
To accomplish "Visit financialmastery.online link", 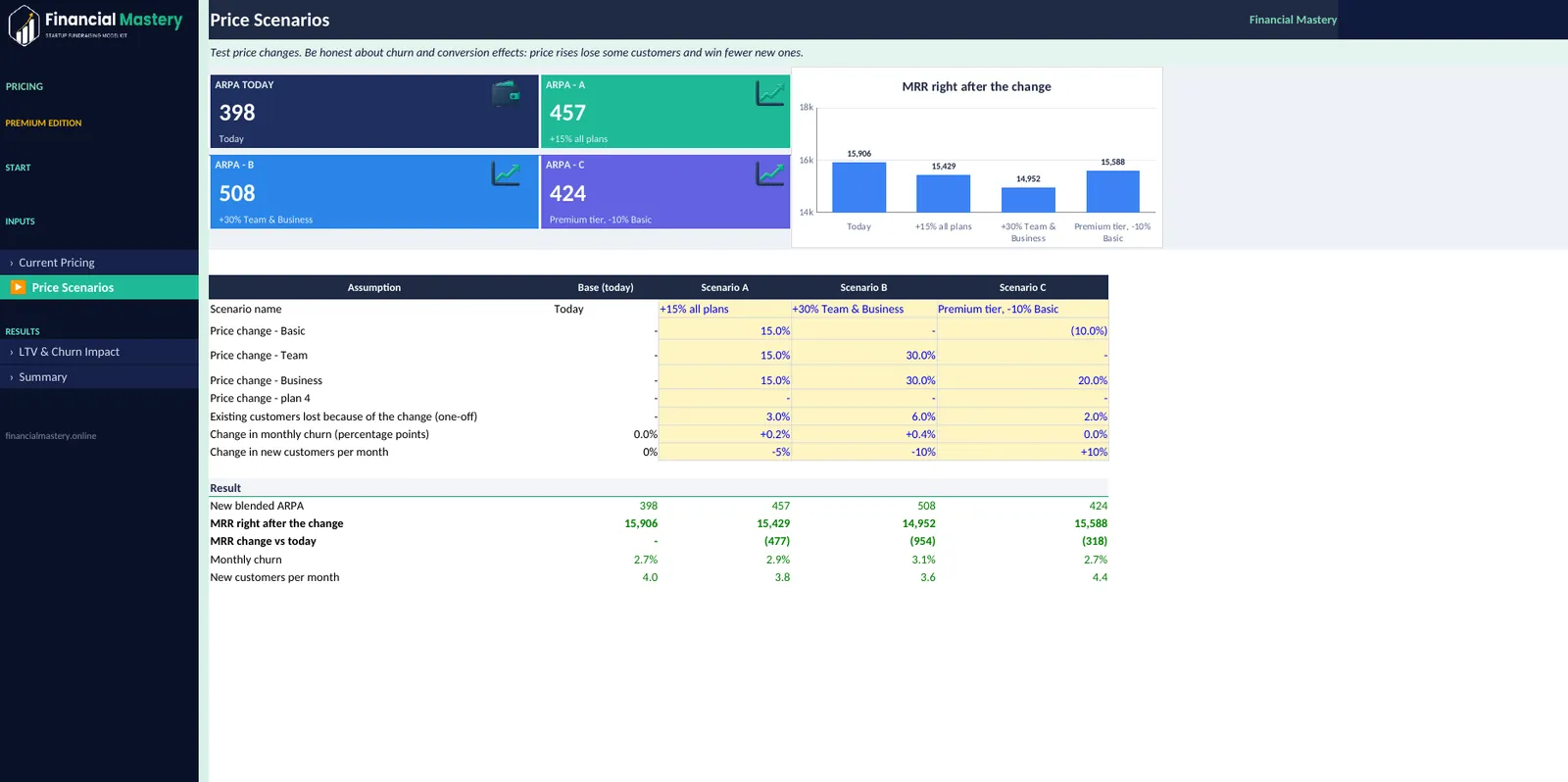I will [51, 436].
